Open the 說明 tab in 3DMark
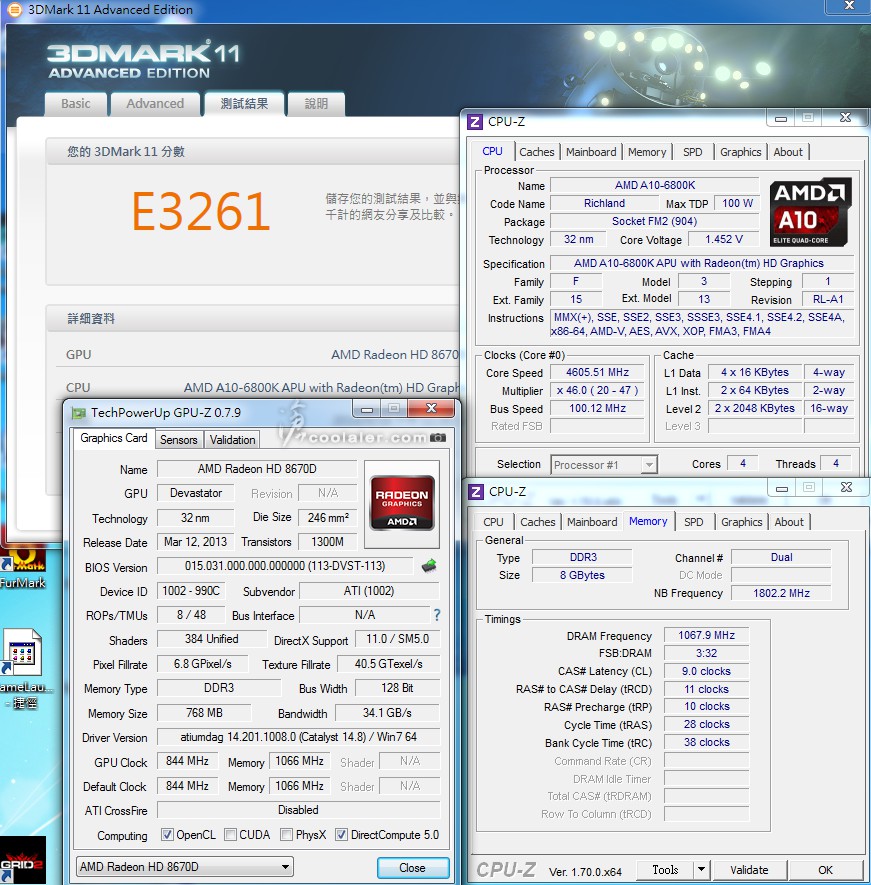The image size is (871, 885). 316,104
